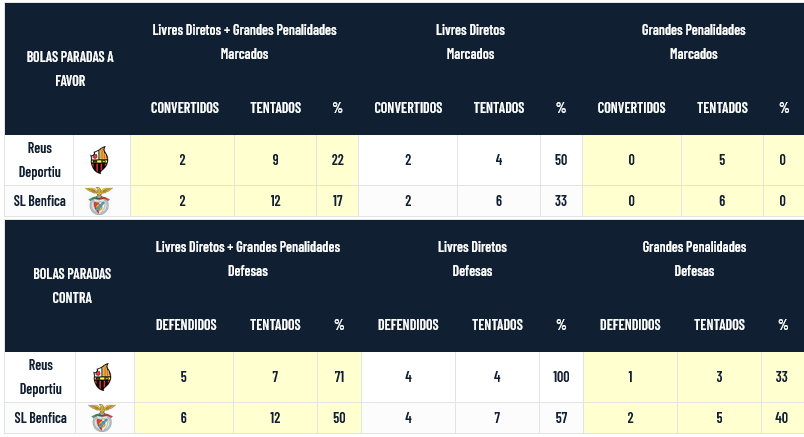This screenshot has width=804, height=437.
Task: Click the first CONVERTIDOS column header
Action: click(x=185, y=108)
